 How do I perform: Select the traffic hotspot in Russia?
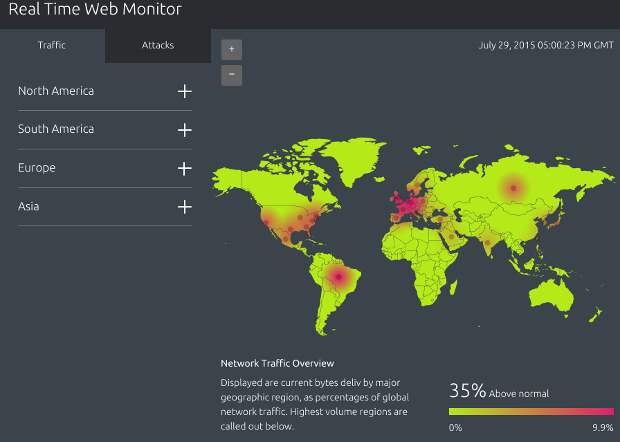click(514, 187)
